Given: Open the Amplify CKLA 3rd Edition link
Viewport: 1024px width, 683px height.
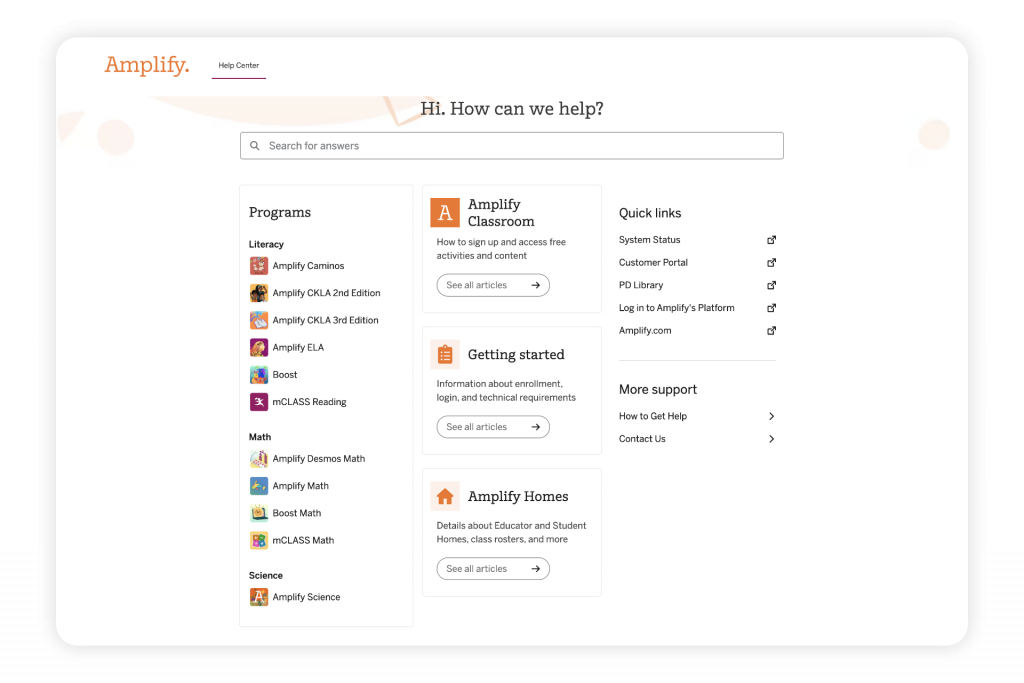Looking at the screenshot, I should pos(325,321).
